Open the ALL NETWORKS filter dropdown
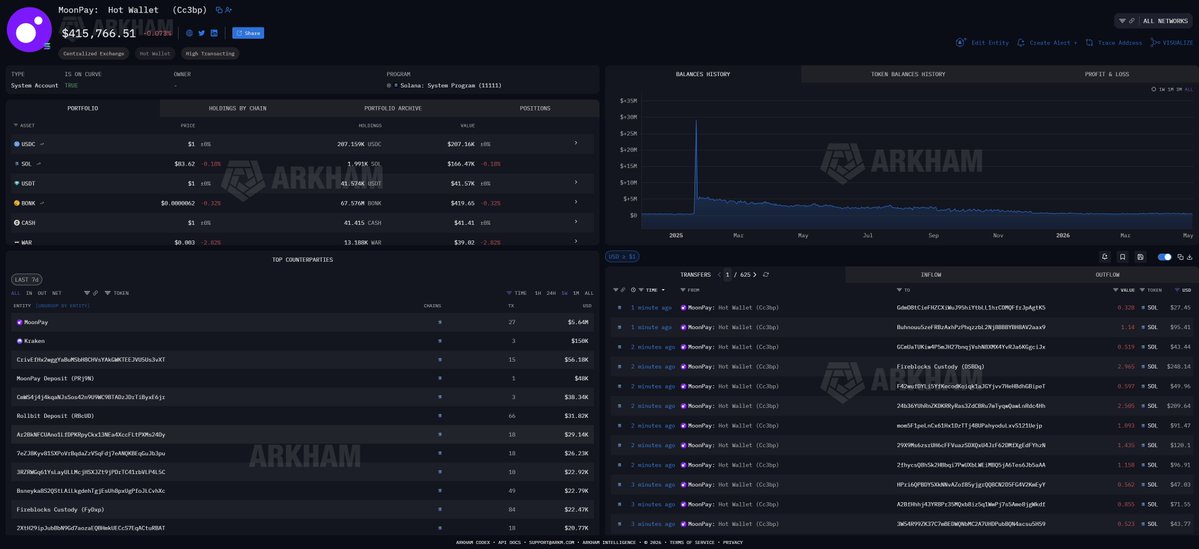Viewport: 1199px width, 549px height. (x=1153, y=21)
